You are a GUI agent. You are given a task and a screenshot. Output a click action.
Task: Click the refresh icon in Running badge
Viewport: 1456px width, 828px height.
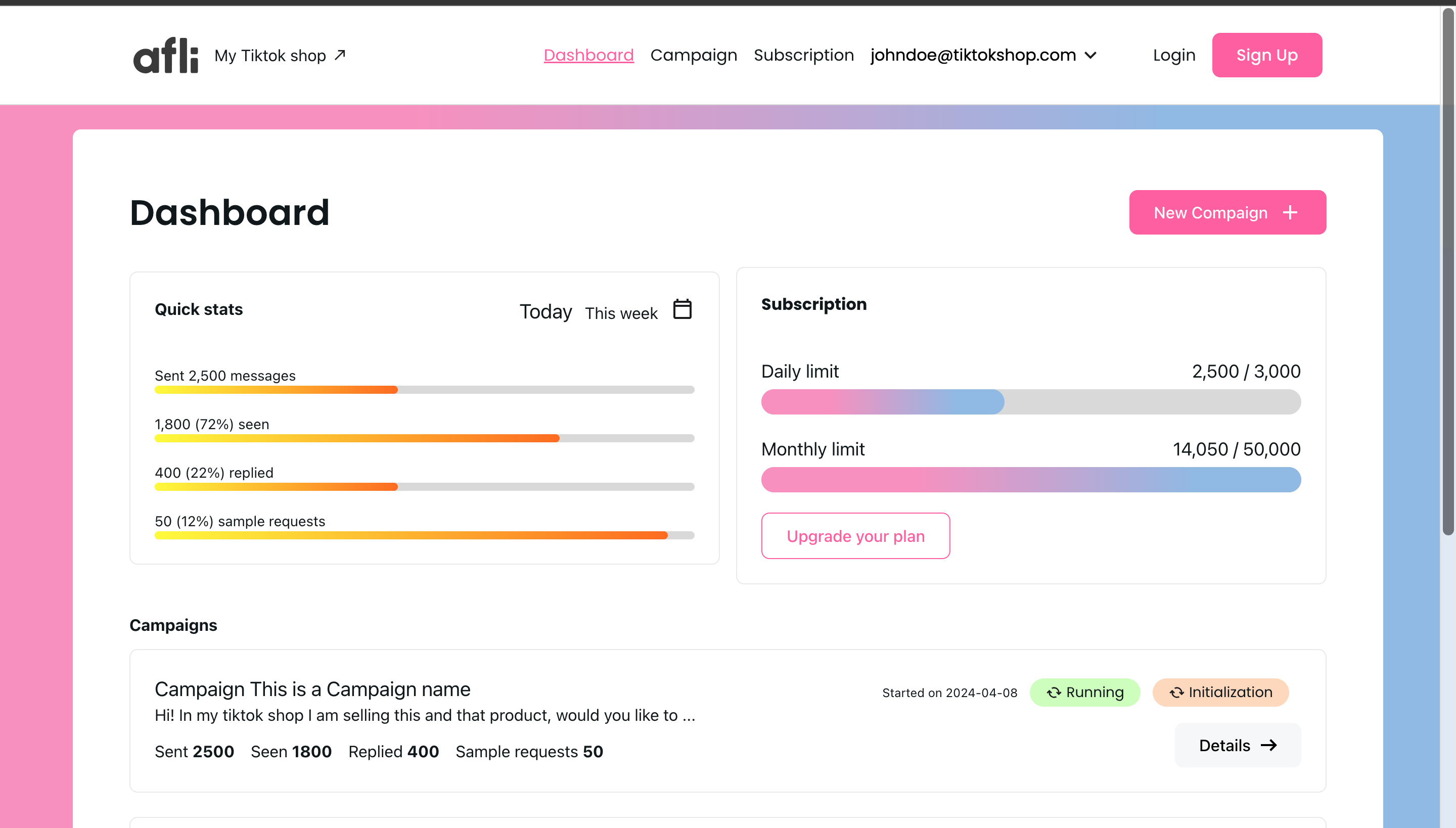coord(1054,692)
